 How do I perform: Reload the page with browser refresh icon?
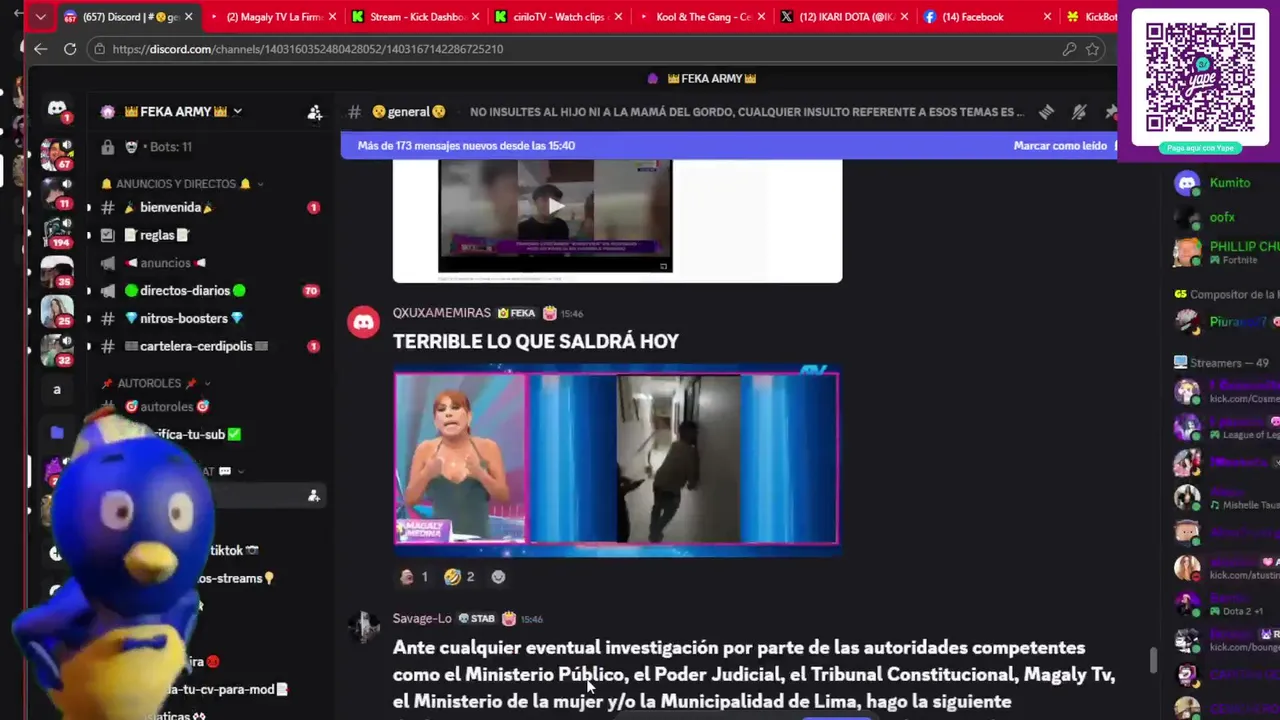70,48
